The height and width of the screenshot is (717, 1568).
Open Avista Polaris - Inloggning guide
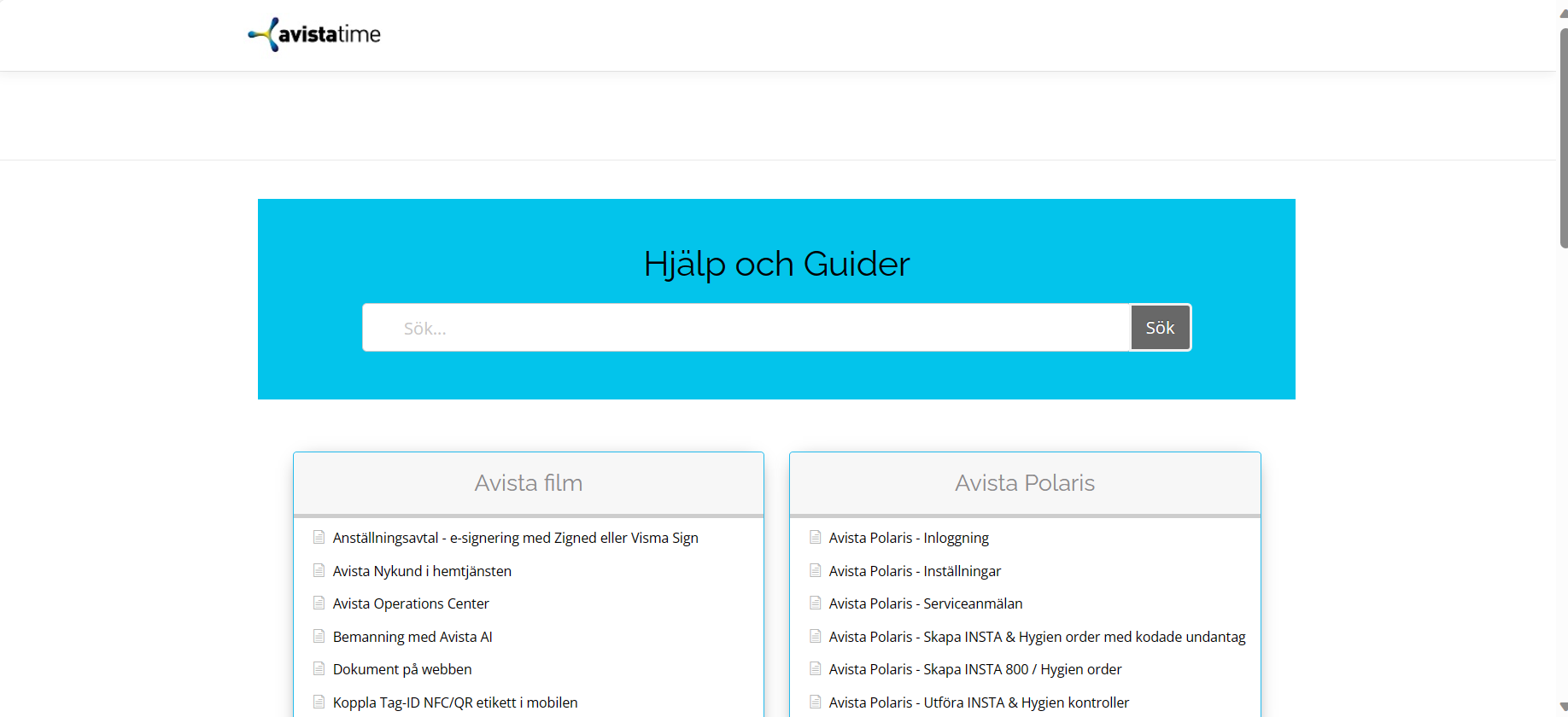(909, 538)
